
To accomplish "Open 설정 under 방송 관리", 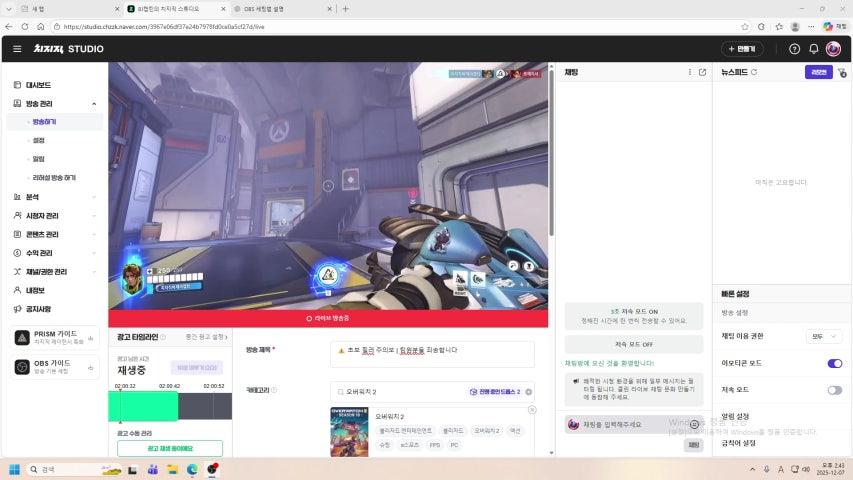I will pos(39,140).
